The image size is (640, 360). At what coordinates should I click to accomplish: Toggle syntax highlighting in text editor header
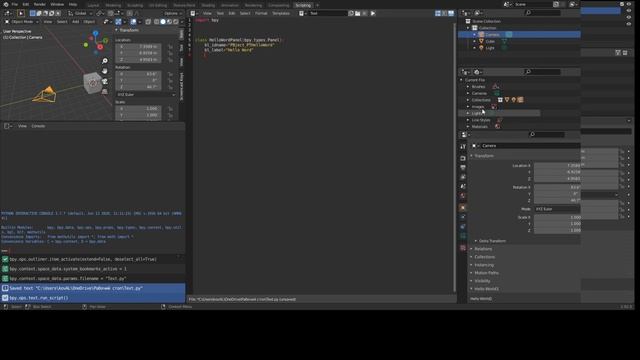(451, 13)
